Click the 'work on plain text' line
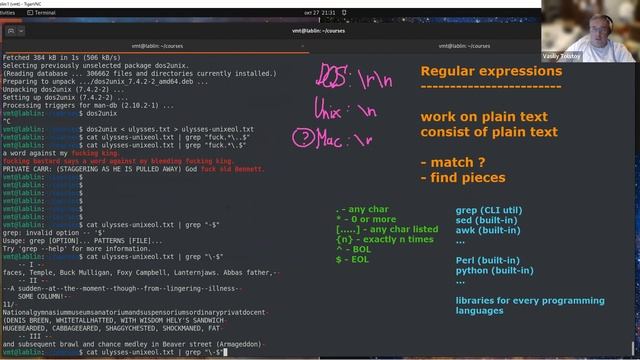Image resolution: width=640 pixels, height=360 pixels. (484, 117)
